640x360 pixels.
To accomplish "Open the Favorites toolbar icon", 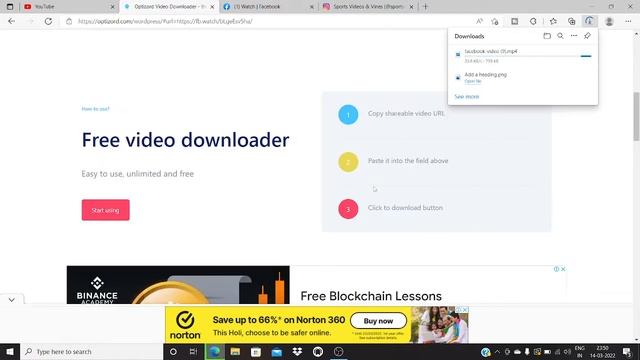I will (x=553, y=21).
